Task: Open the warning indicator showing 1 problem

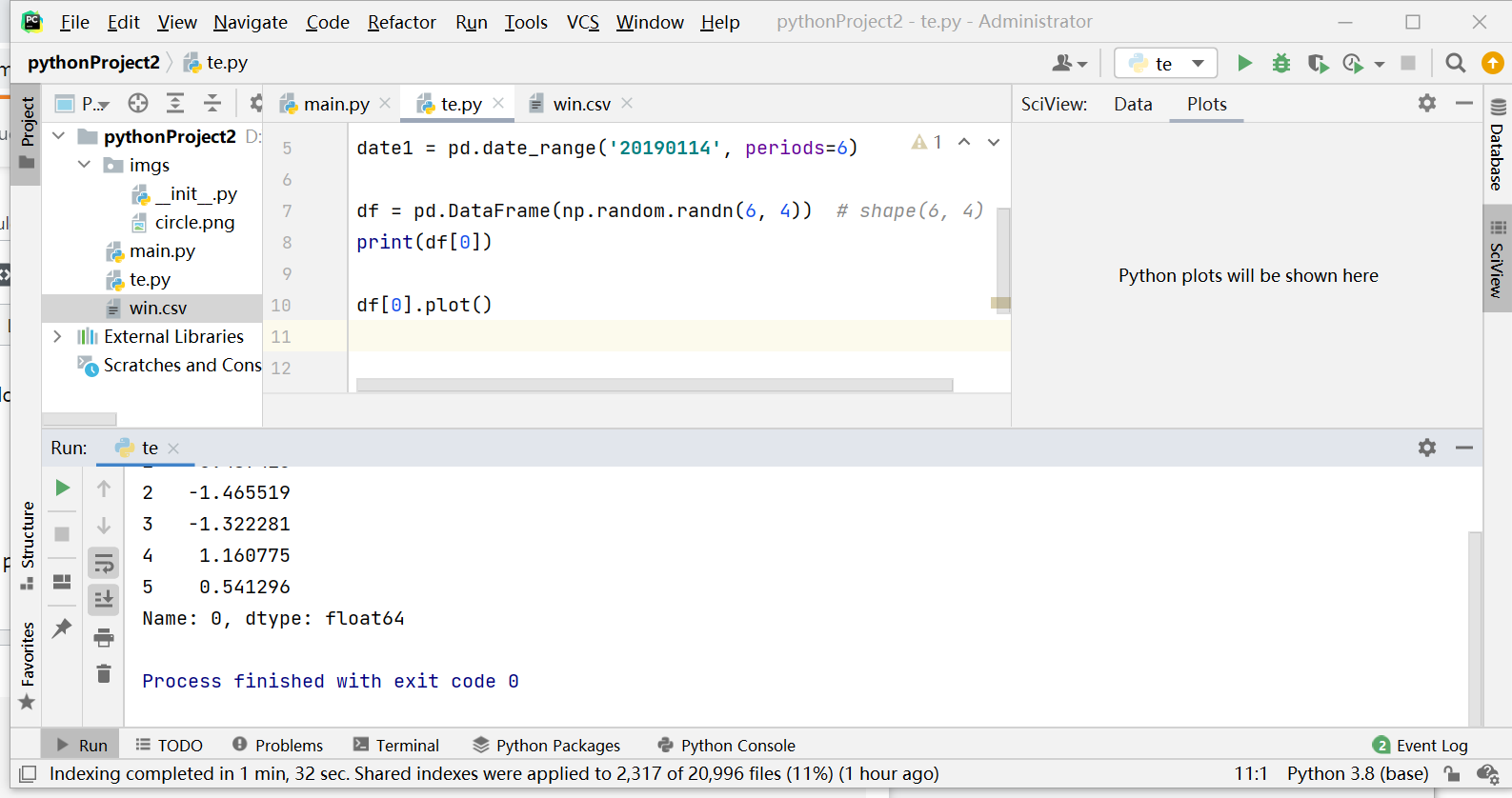Action: 927,142
